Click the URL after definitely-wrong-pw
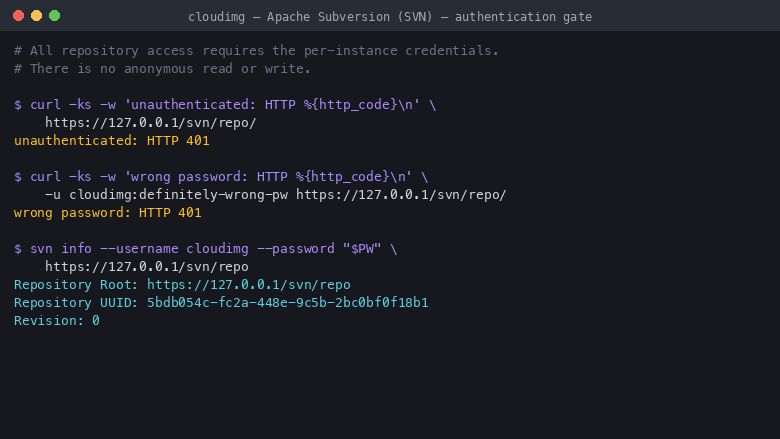This screenshot has height=439, width=780. [x=401, y=195]
